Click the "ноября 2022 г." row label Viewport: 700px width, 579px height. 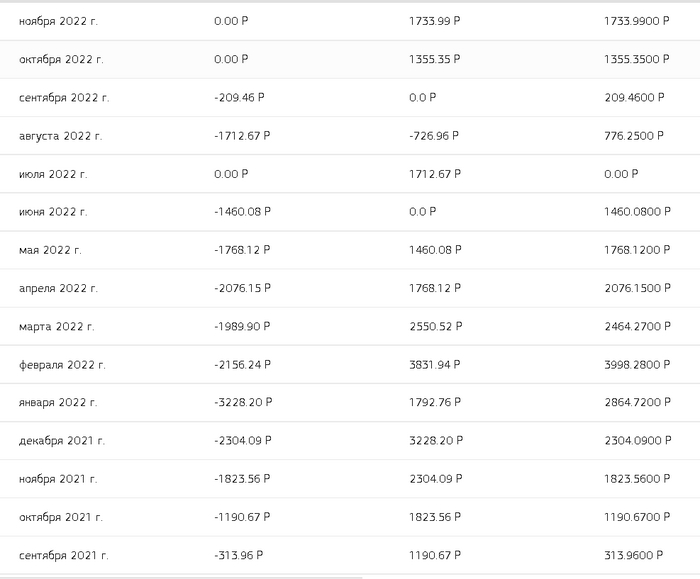[58, 21]
